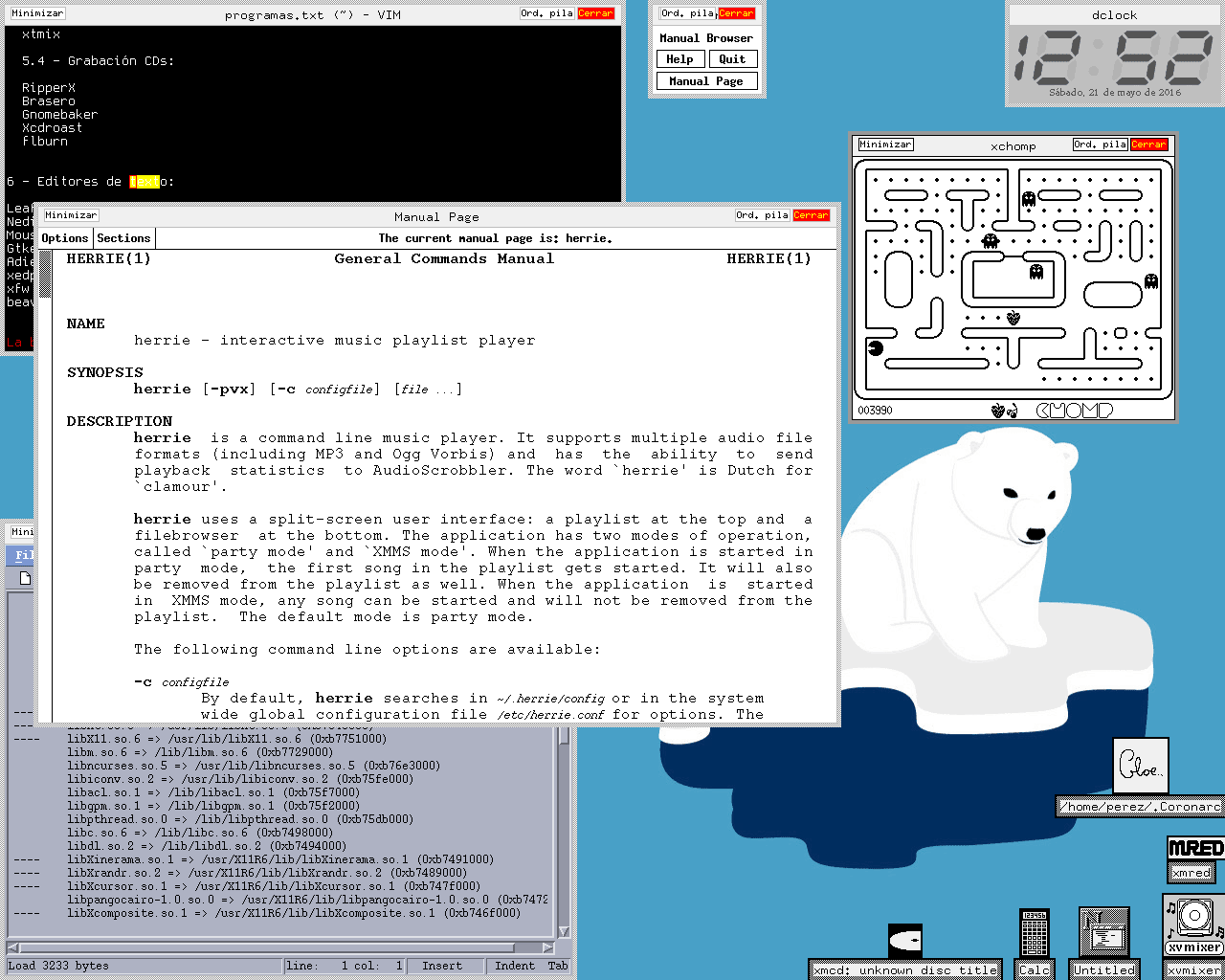1225x980 pixels.
Task: Click 'General Commands Manual' header text
Action: point(444,258)
